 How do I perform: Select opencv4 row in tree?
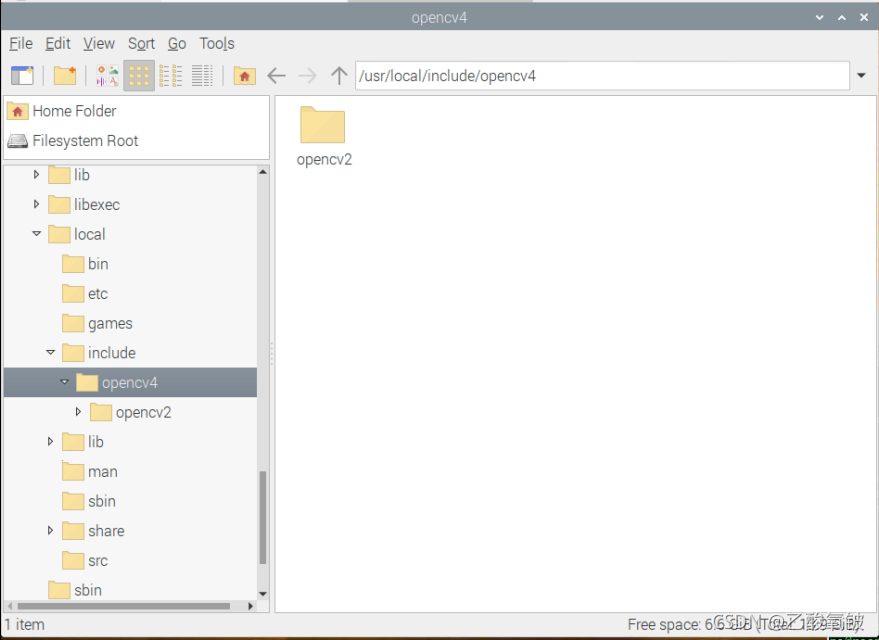point(130,383)
